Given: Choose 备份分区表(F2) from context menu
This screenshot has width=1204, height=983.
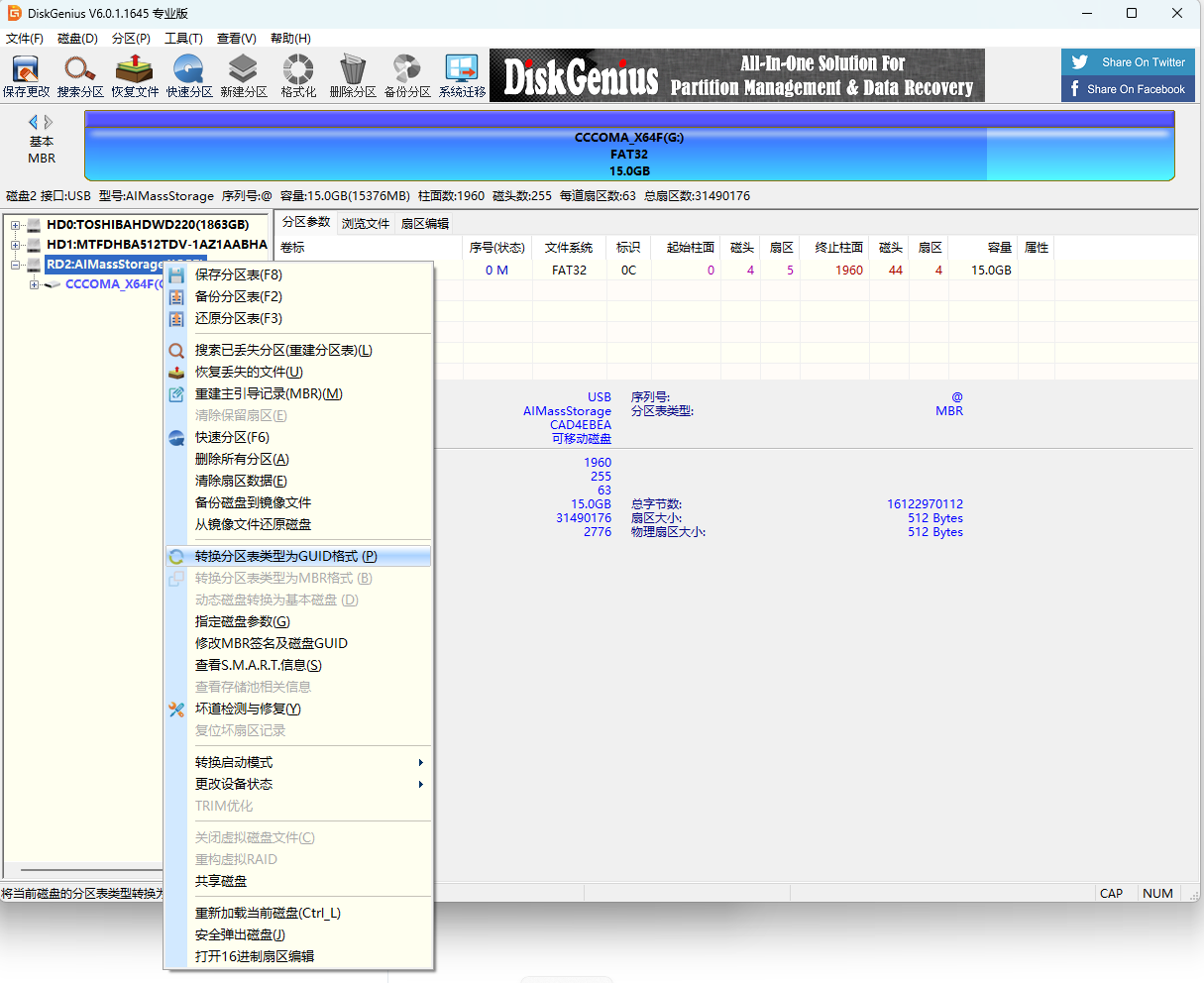Looking at the screenshot, I should tap(298, 296).
